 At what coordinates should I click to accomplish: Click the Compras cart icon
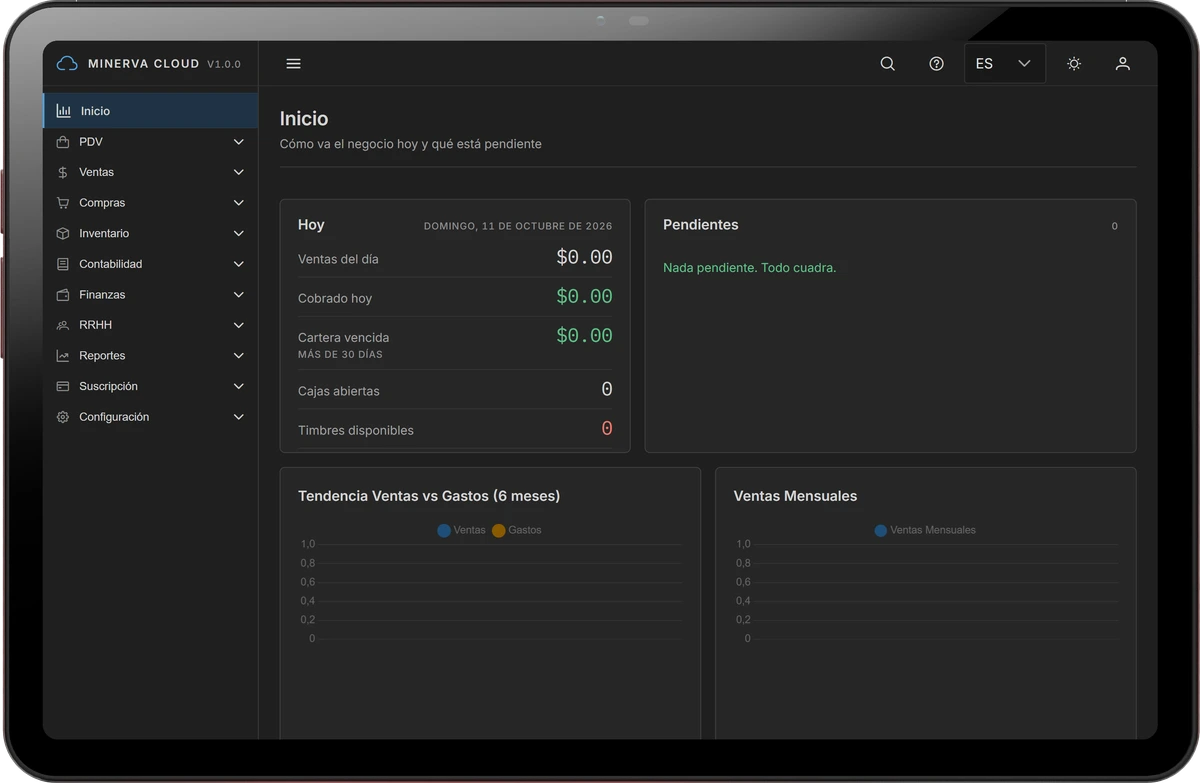63,203
